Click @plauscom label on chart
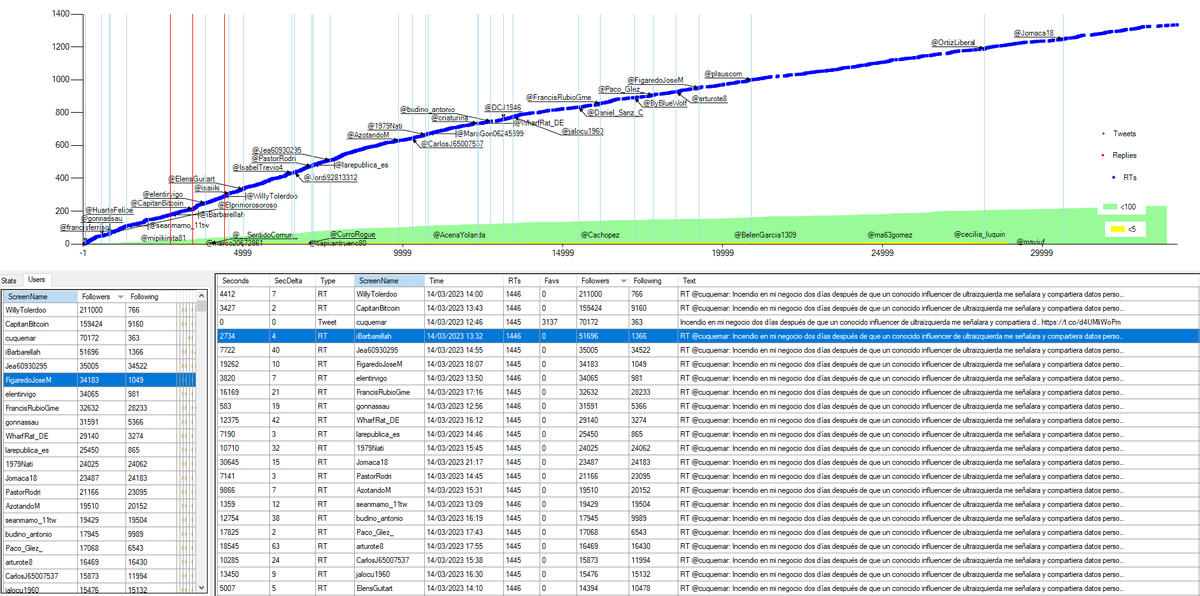Screen dimensions: 1200x596 (x=722, y=74)
